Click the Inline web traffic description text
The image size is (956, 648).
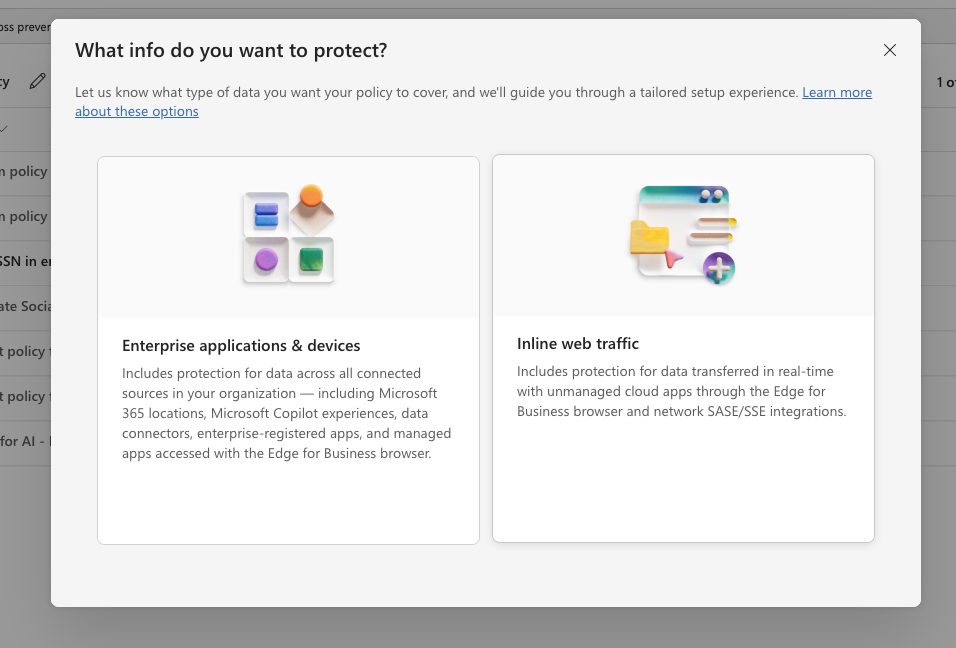tap(681, 391)
